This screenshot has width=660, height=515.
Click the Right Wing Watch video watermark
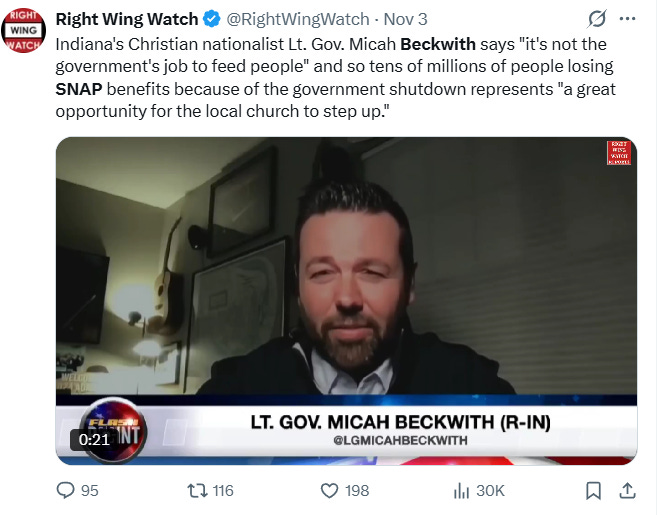click(x=618, y=153)
